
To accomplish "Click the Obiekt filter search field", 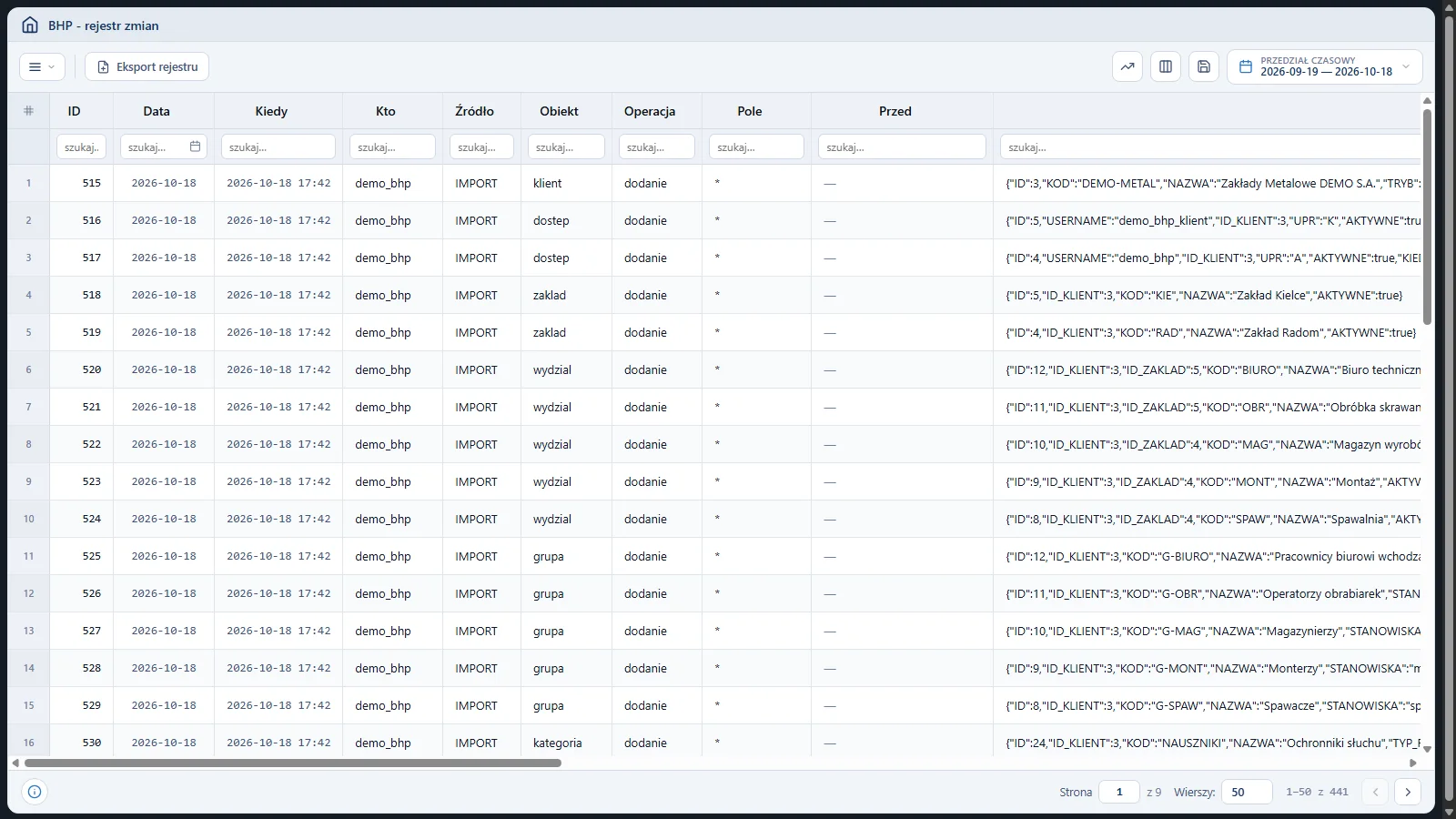I will (566, 147).
